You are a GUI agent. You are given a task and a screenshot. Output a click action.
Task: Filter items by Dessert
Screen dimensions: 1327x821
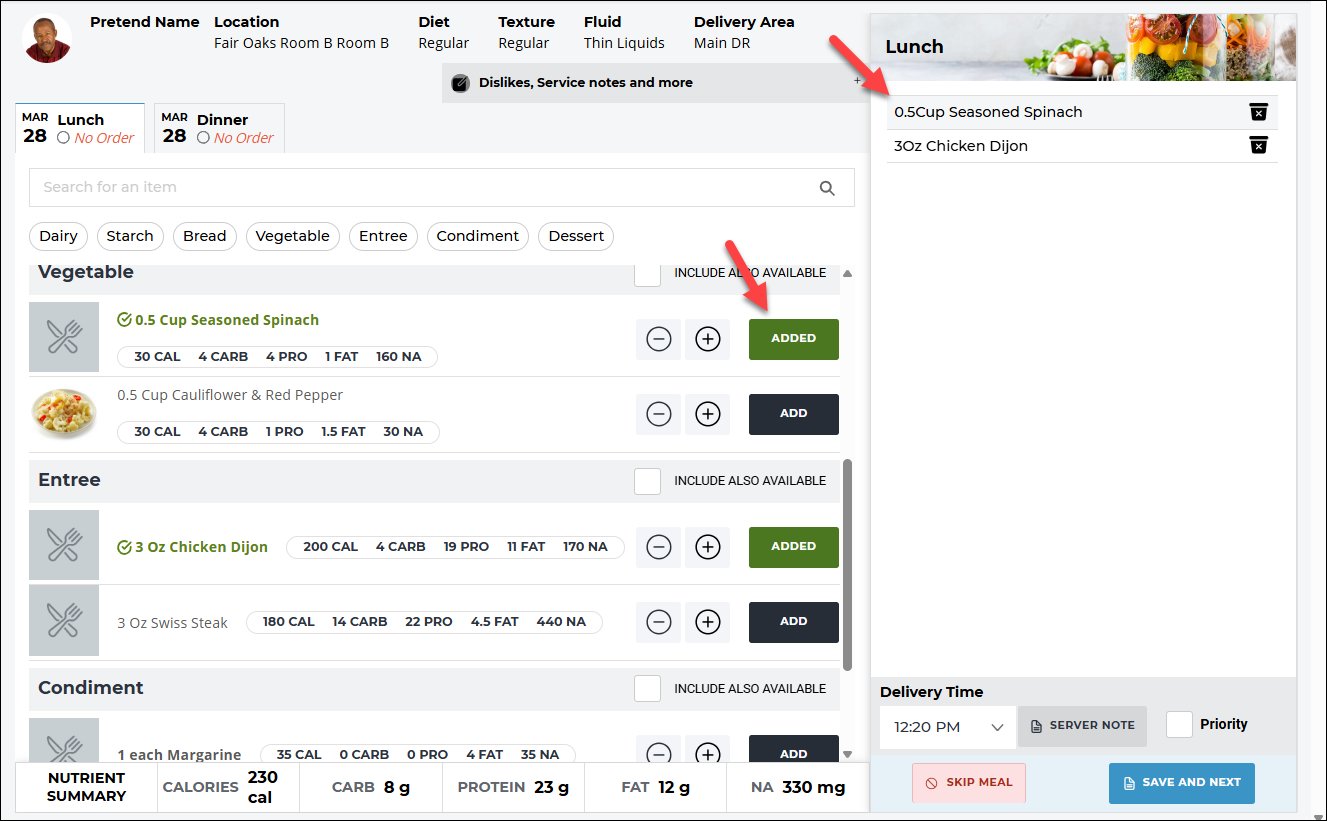[x=576, y=236]
